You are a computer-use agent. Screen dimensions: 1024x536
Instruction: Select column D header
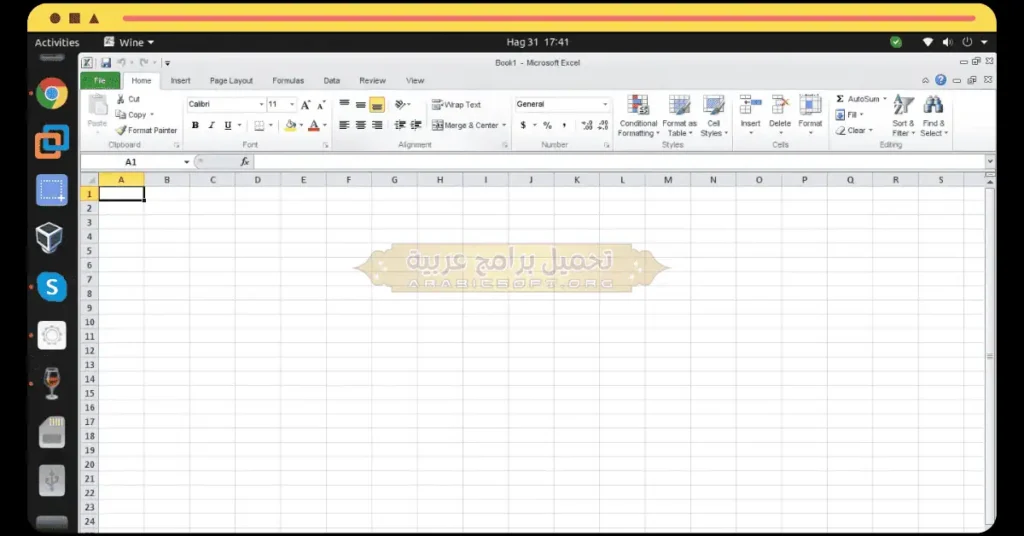(258, 180)
